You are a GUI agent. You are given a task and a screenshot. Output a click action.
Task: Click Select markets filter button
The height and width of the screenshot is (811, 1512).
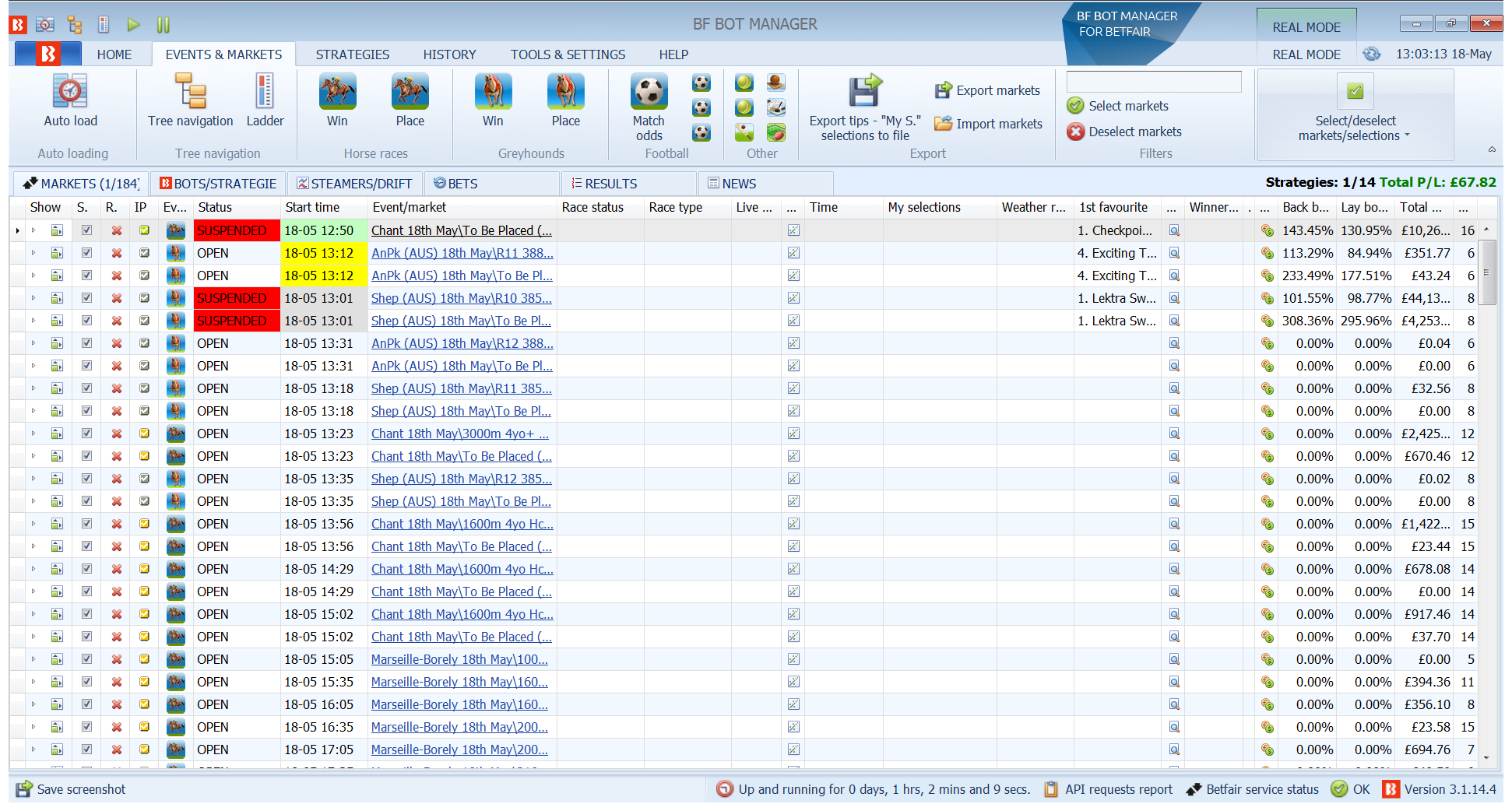(x=1117, y=106)
